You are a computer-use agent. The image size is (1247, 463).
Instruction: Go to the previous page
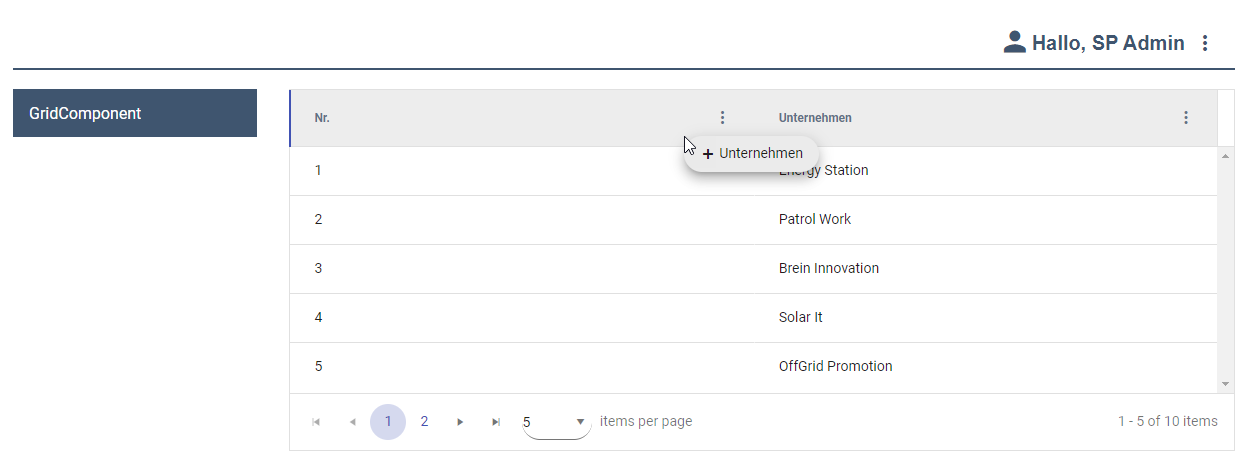click(352, 422)
